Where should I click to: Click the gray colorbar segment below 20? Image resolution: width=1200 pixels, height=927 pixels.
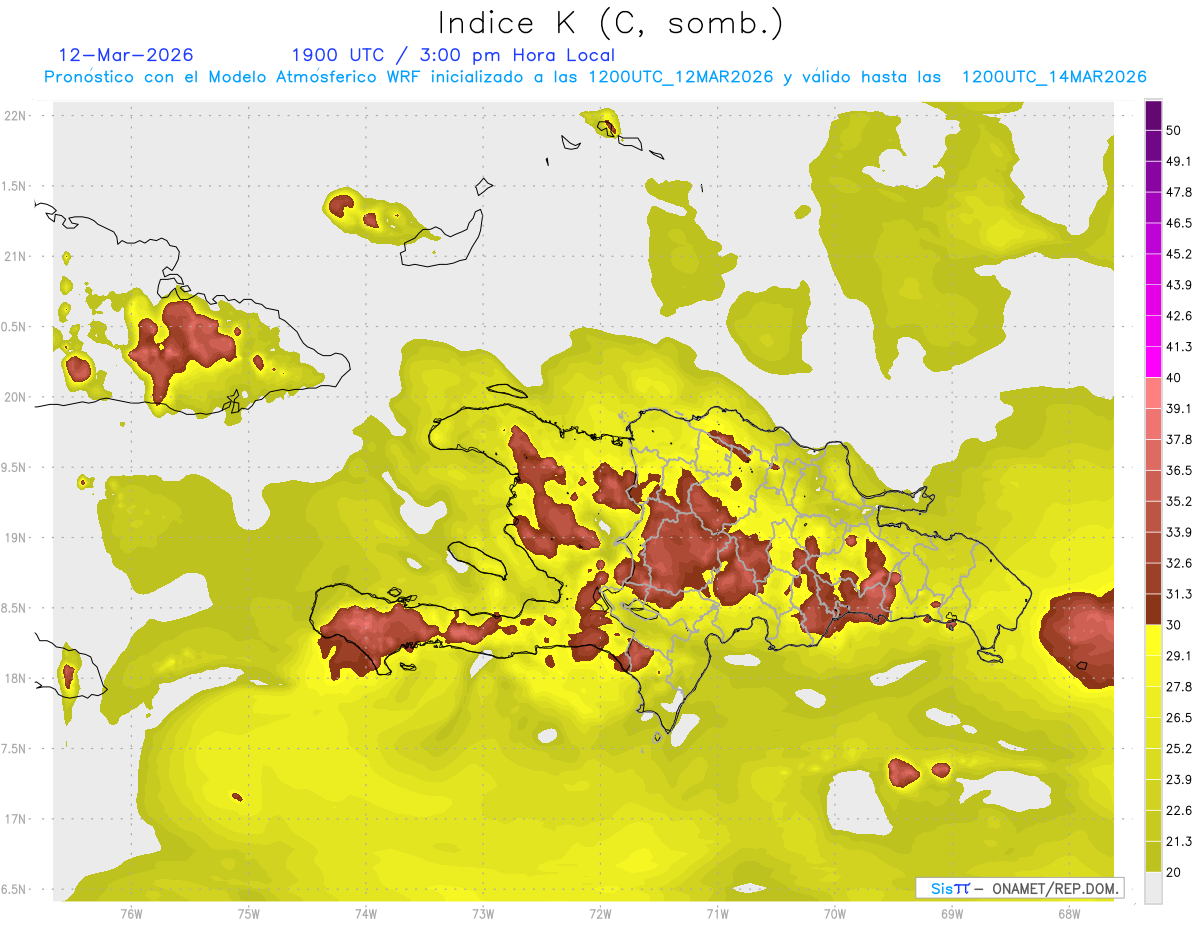coord(1153,887)
